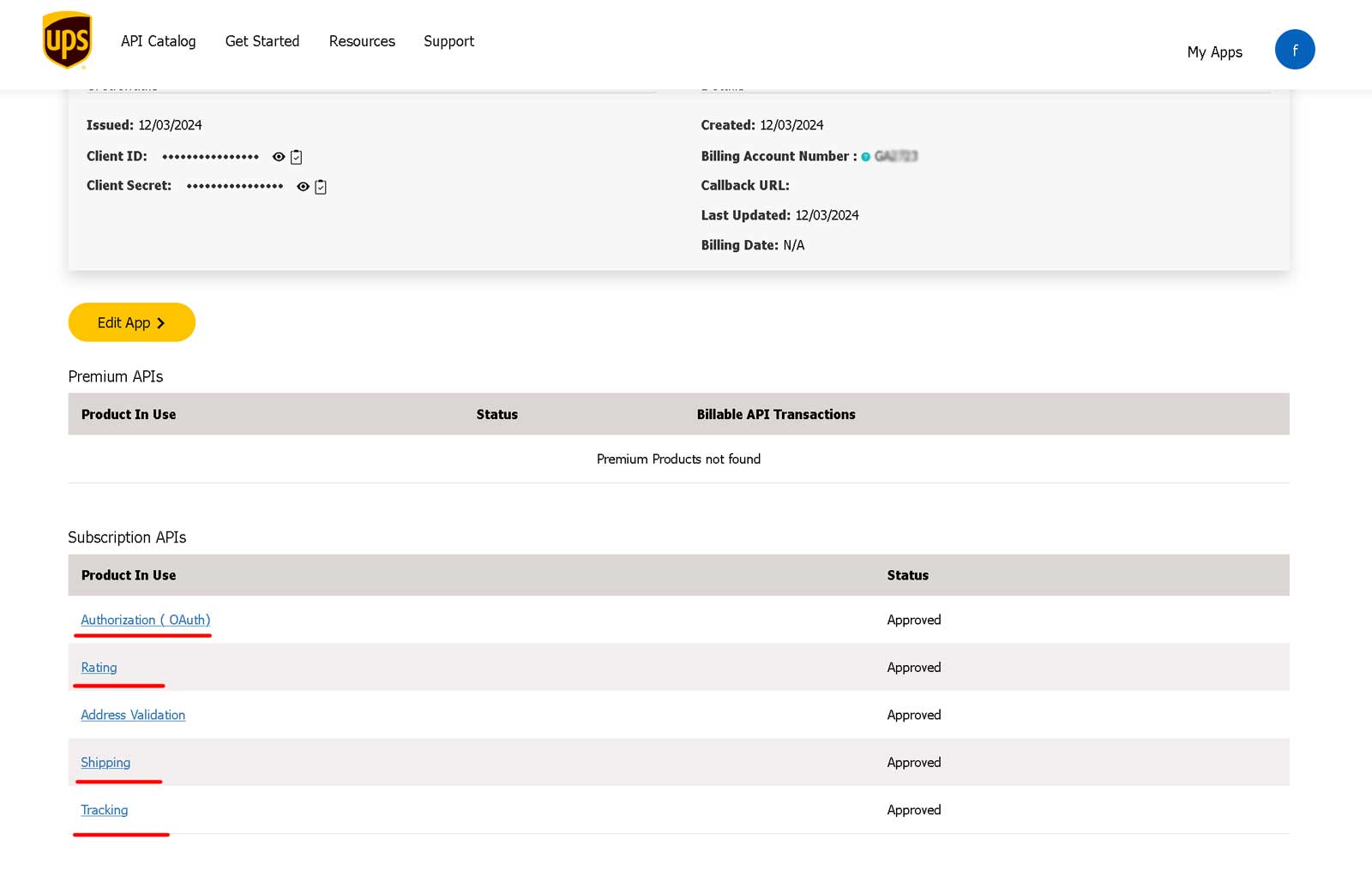Reveal the Client ID with the eye icon
The image size is (1372, 876).
[279, 157]
